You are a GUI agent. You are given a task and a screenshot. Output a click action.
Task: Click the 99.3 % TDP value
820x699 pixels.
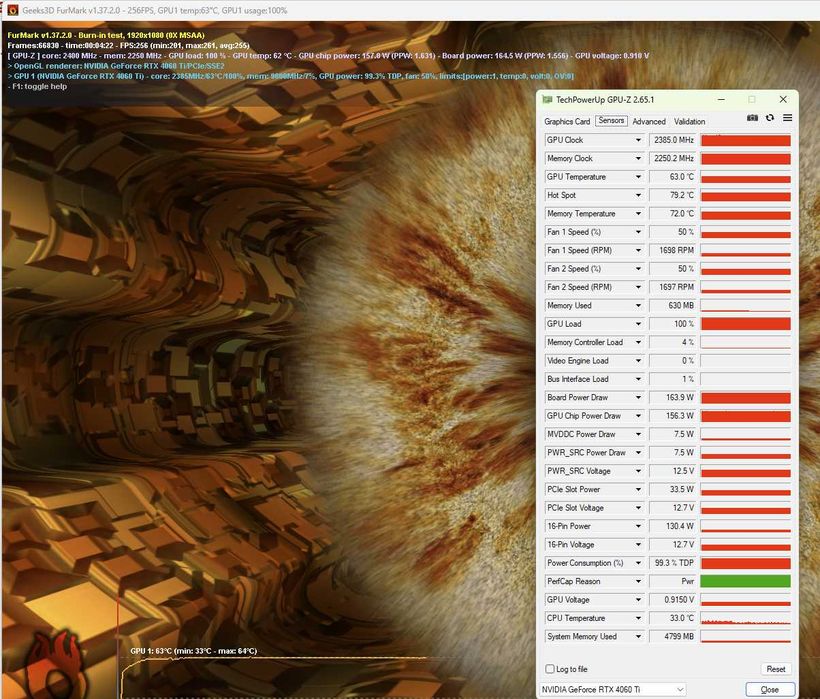pyautogui.click(x=673, y=563)
